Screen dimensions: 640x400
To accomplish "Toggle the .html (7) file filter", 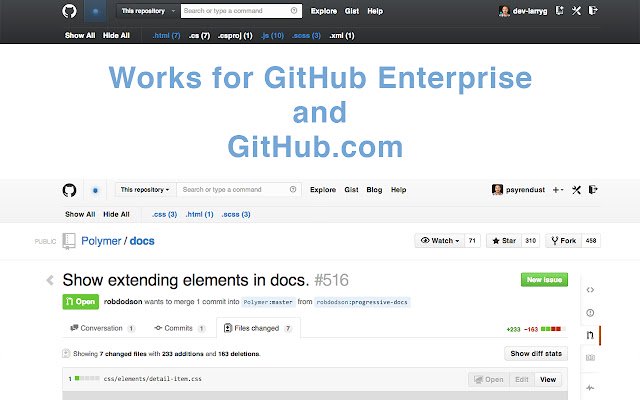I will point(166,36).
